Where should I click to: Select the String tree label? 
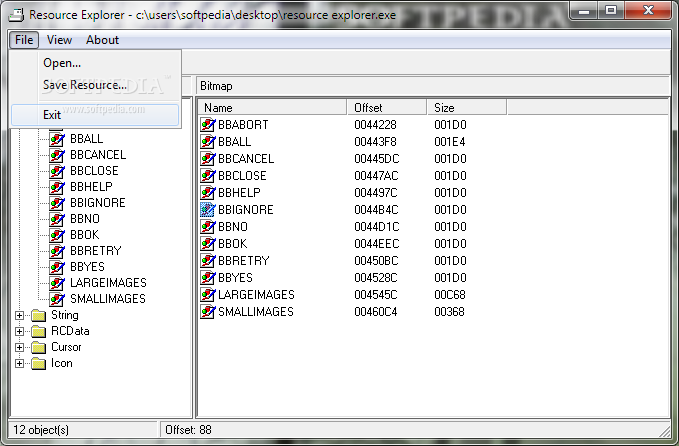65,315
